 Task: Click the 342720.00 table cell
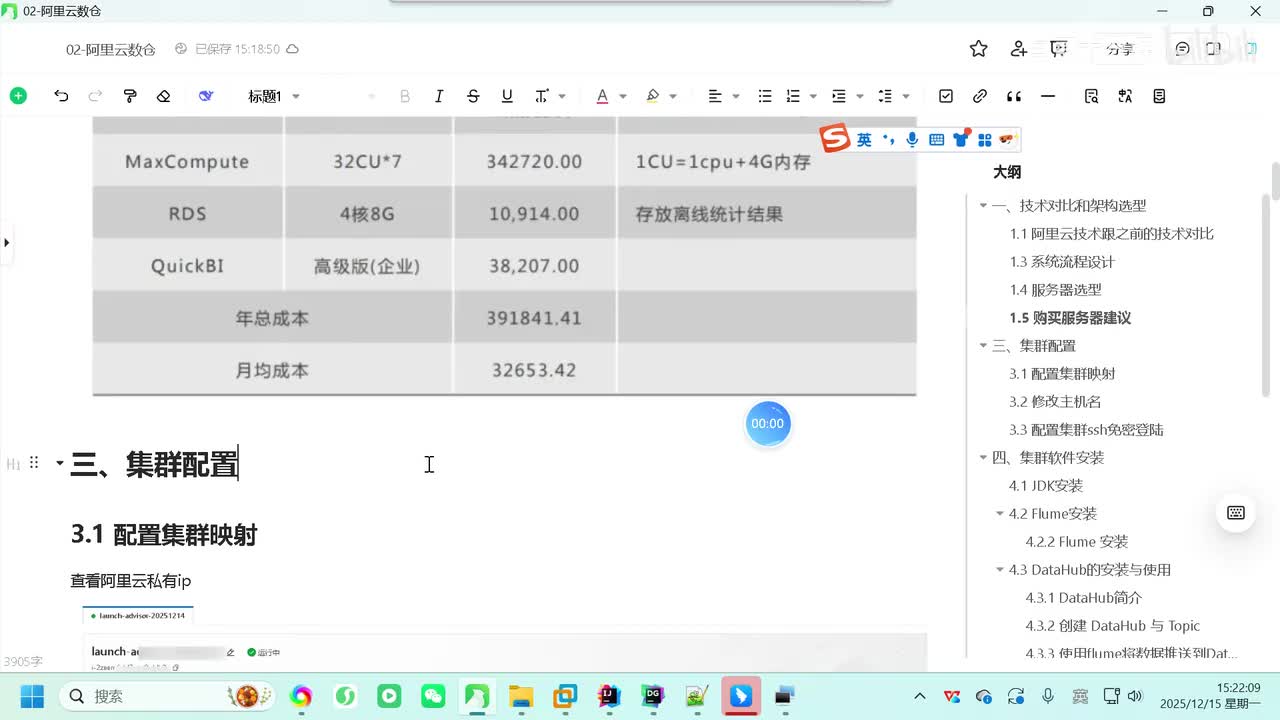tap(535, 161)
